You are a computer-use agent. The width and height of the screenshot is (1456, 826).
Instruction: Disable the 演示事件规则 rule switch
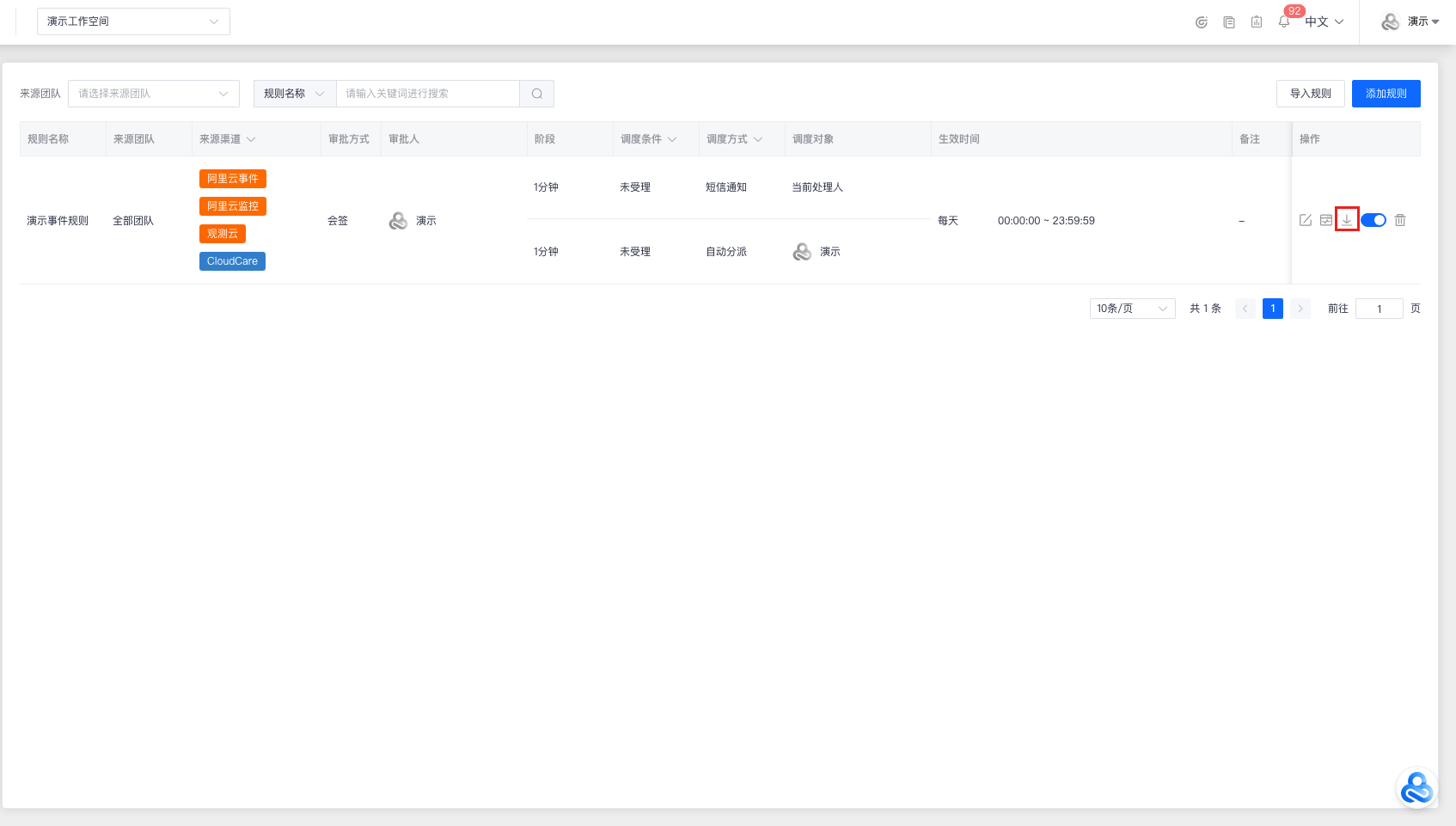pyautogui.click(x=1373, y=220)
